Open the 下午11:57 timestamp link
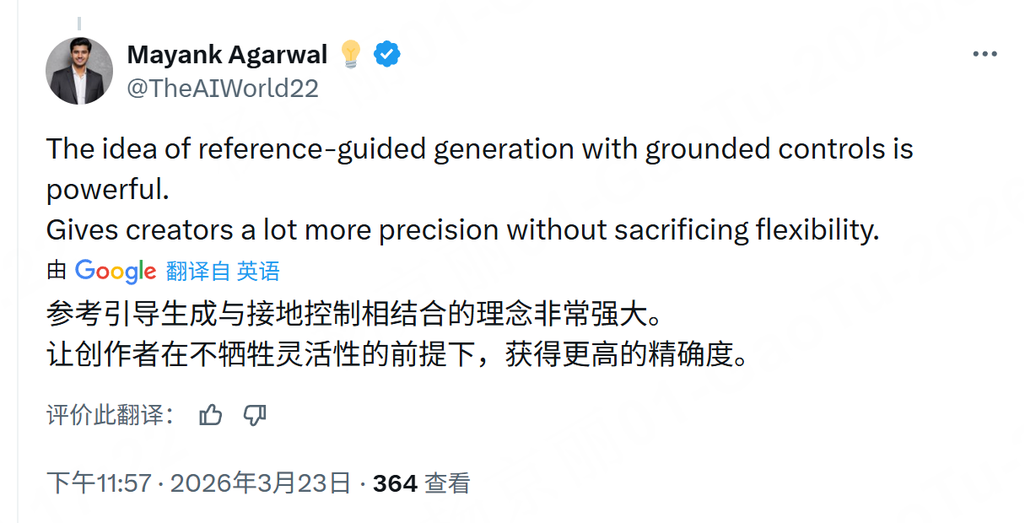The image size is (1024, 523). click(99, 484)
